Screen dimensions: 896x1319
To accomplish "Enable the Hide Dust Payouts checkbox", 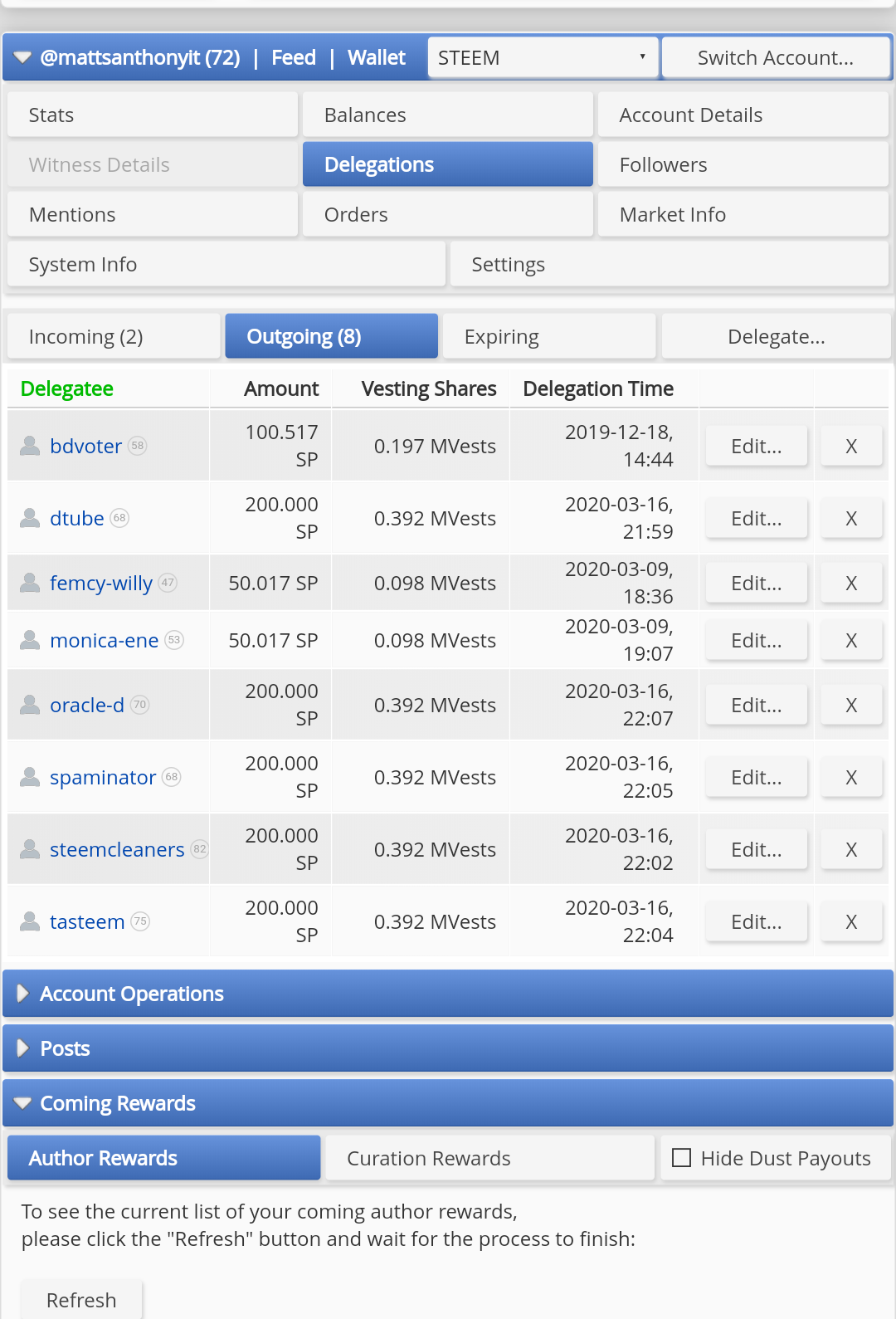I will click(681, 1158).
